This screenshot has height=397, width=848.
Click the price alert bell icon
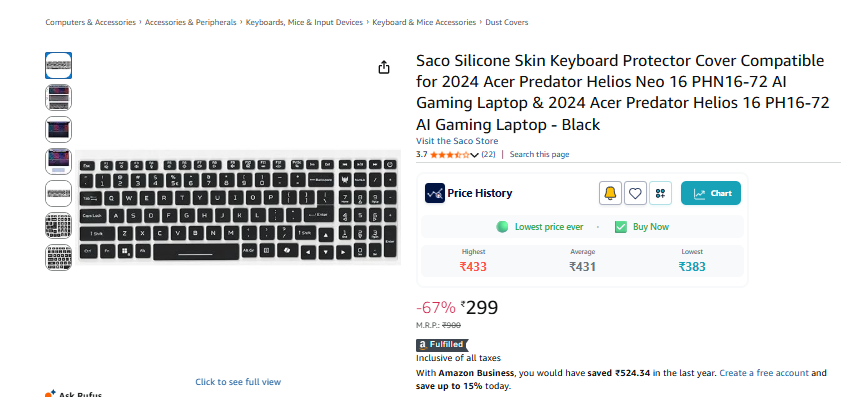click(x=610, y=193)
